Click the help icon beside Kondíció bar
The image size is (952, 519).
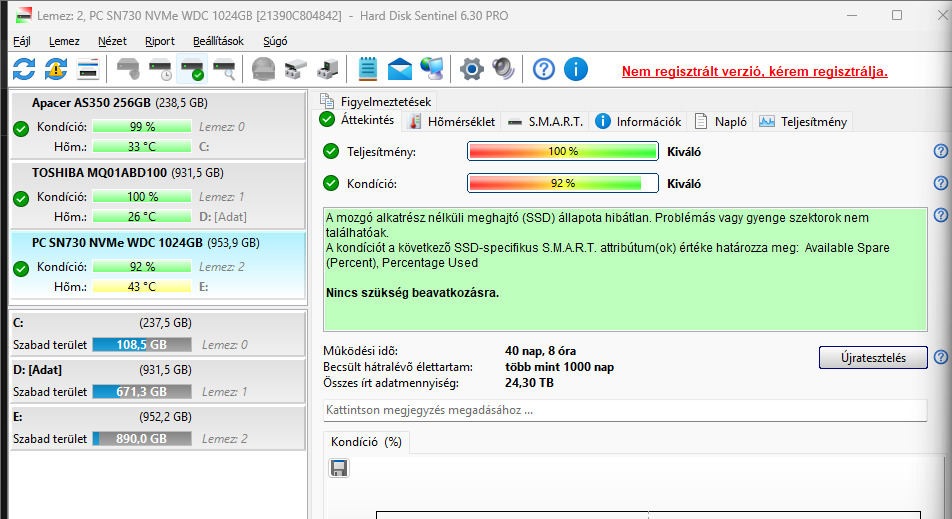pos(940,183)
